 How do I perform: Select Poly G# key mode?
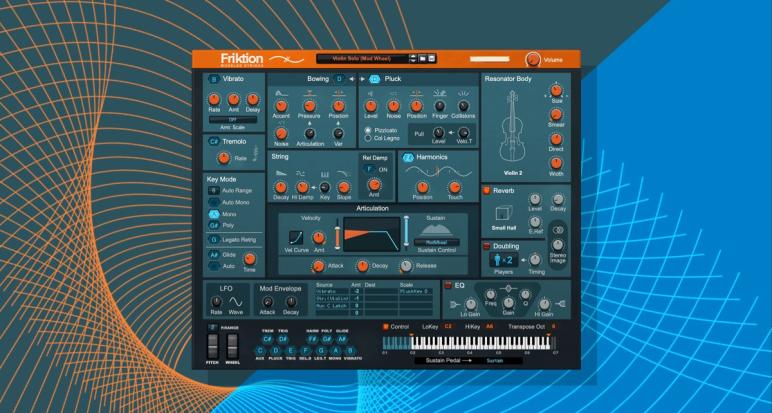point(214,225)
